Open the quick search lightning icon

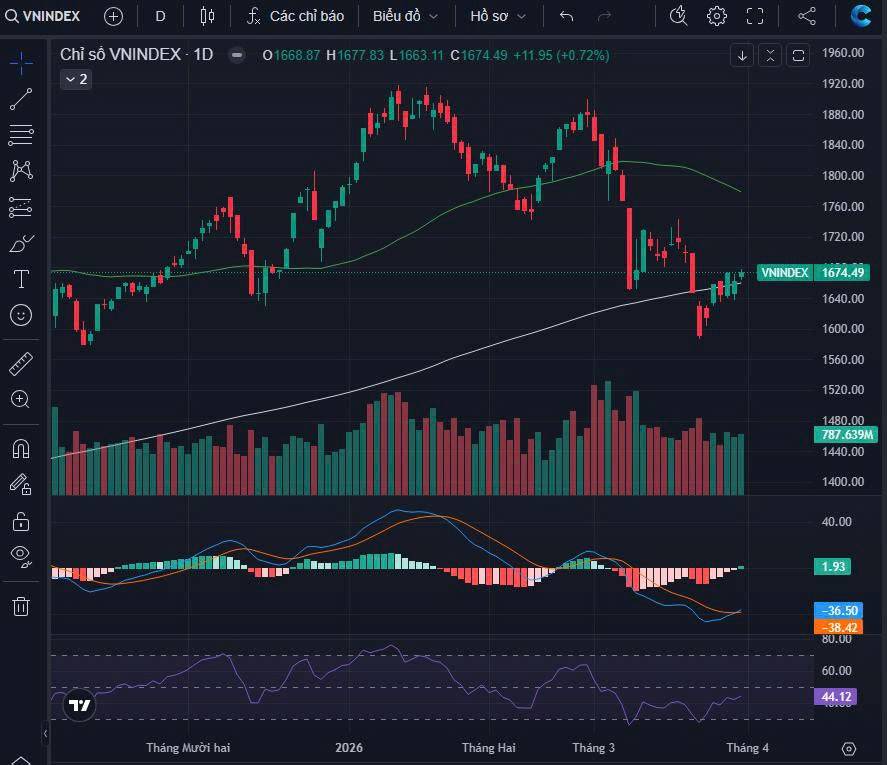tap(678, 16)
